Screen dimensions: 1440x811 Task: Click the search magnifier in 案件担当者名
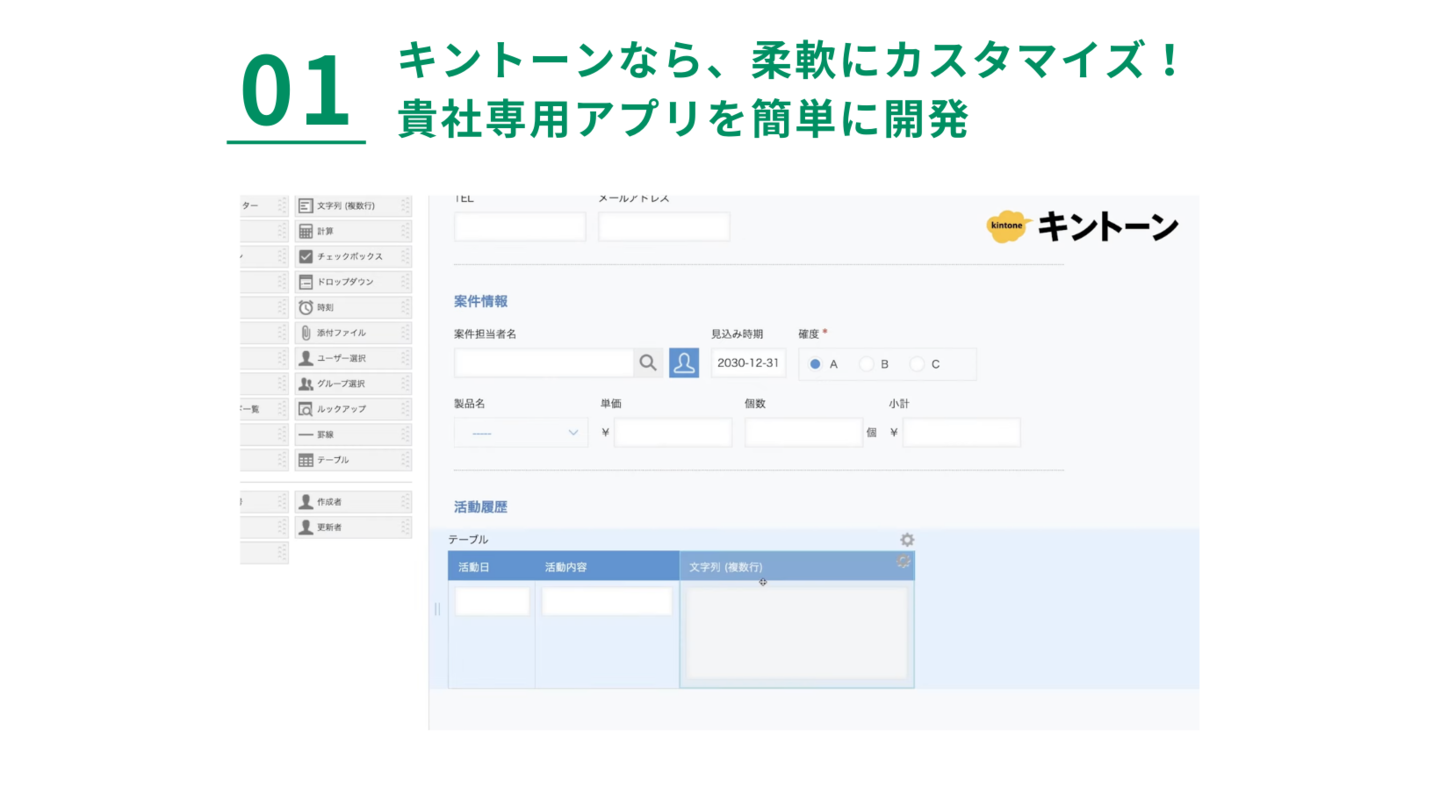pos(648,362)
